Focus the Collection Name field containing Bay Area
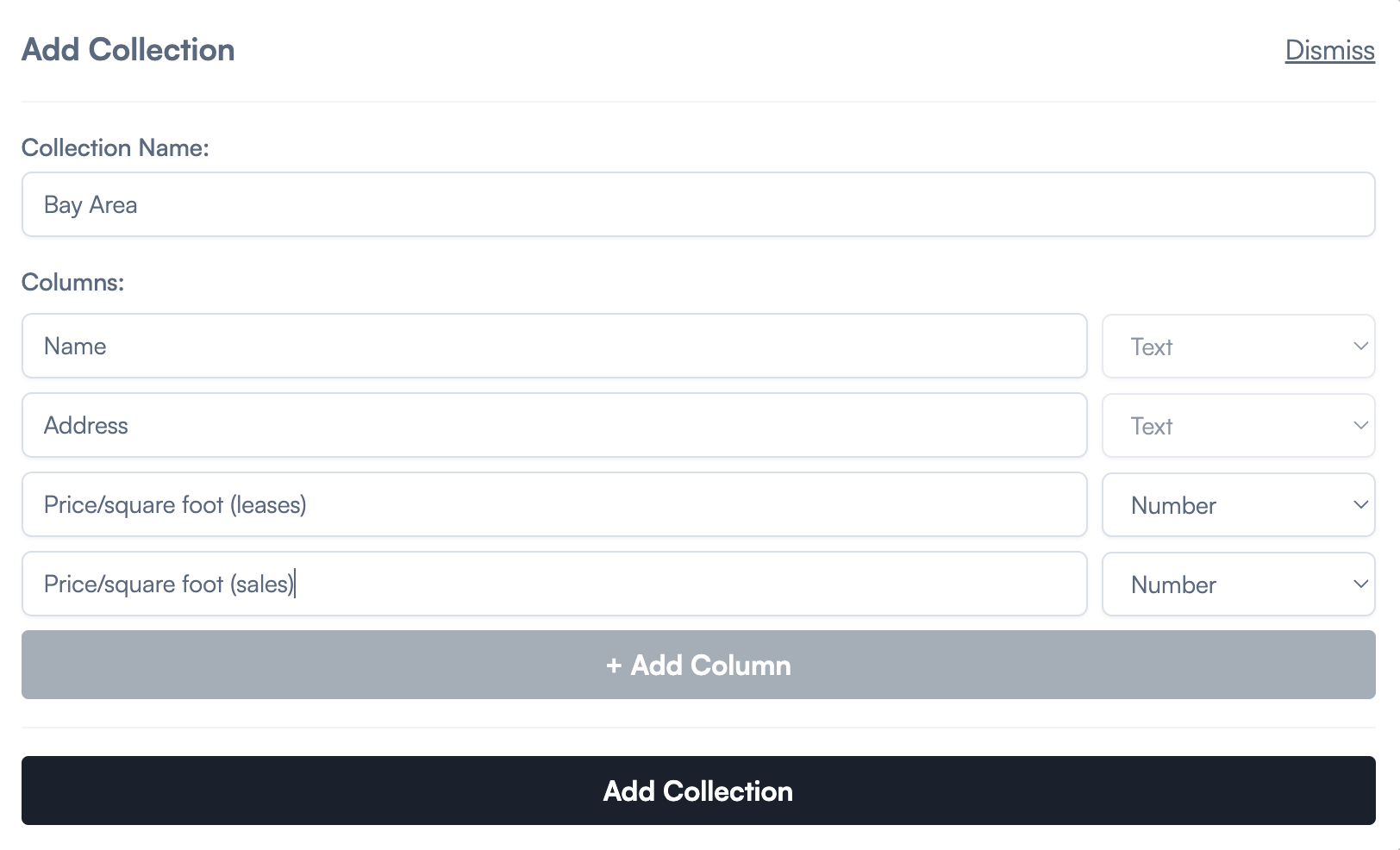 [x=698, y=205]
